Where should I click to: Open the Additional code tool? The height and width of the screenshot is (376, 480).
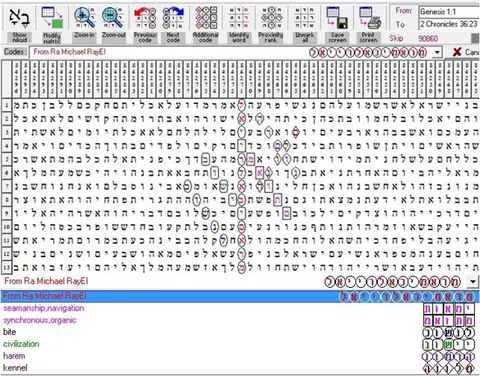pos(206,18)
